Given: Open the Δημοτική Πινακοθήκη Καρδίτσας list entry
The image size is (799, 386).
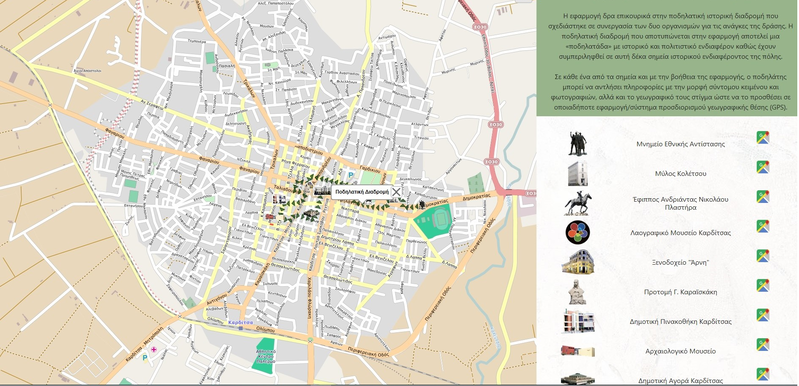Looking at the screenshot, I should click(x=681, y=321).
